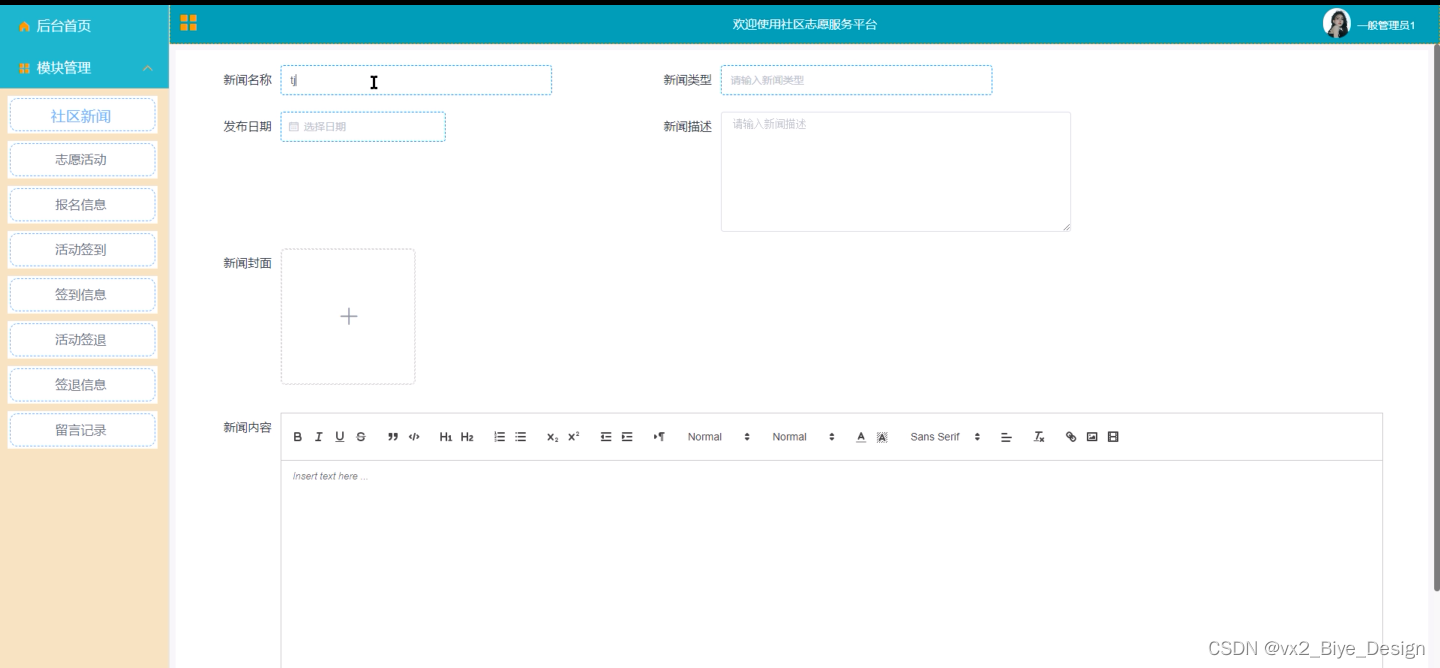The image size is (1440, 668).
Task: Open the 留言记录 module
Action: coord(82,430)
